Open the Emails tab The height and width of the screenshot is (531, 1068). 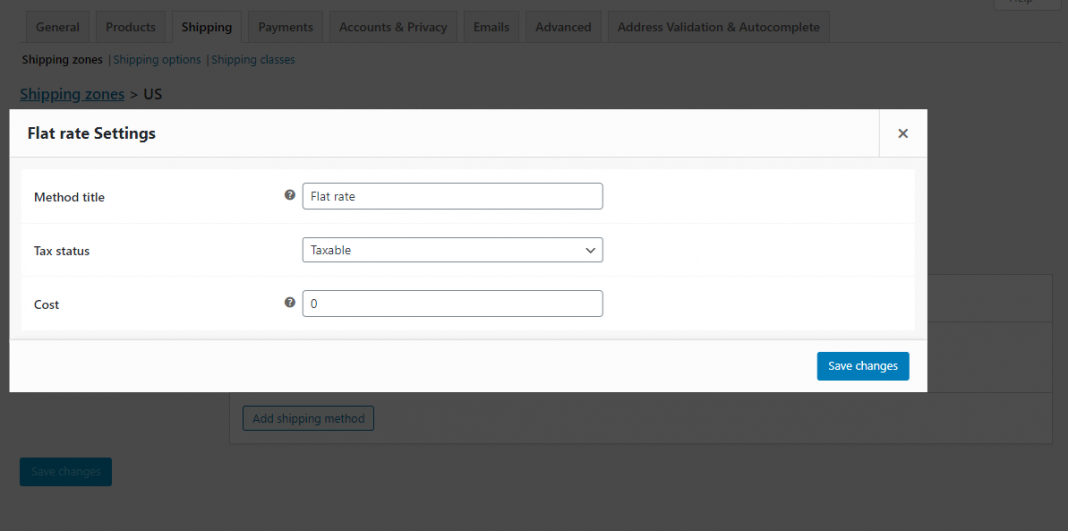[x=491, y=27]
